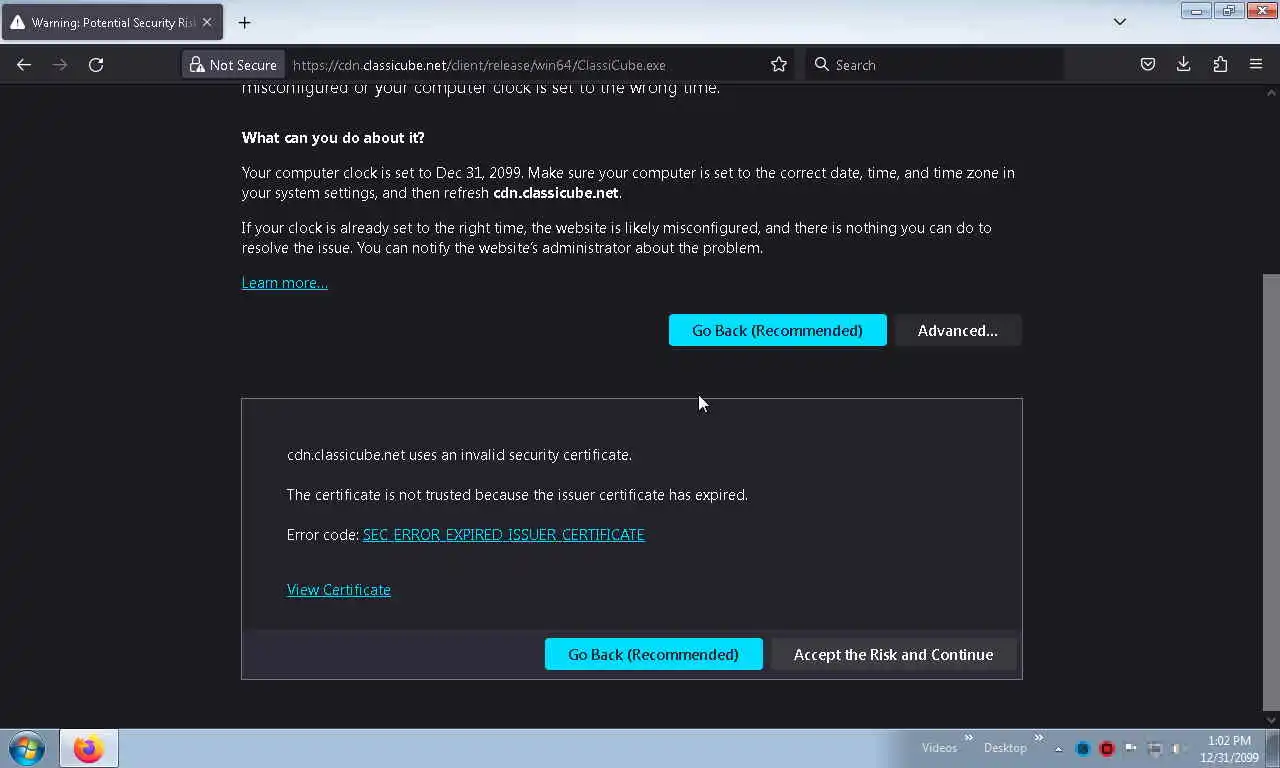Click the "What can you do about it?" heading
This screenshot has width=1280, height=768.
(x=333, y=138)
